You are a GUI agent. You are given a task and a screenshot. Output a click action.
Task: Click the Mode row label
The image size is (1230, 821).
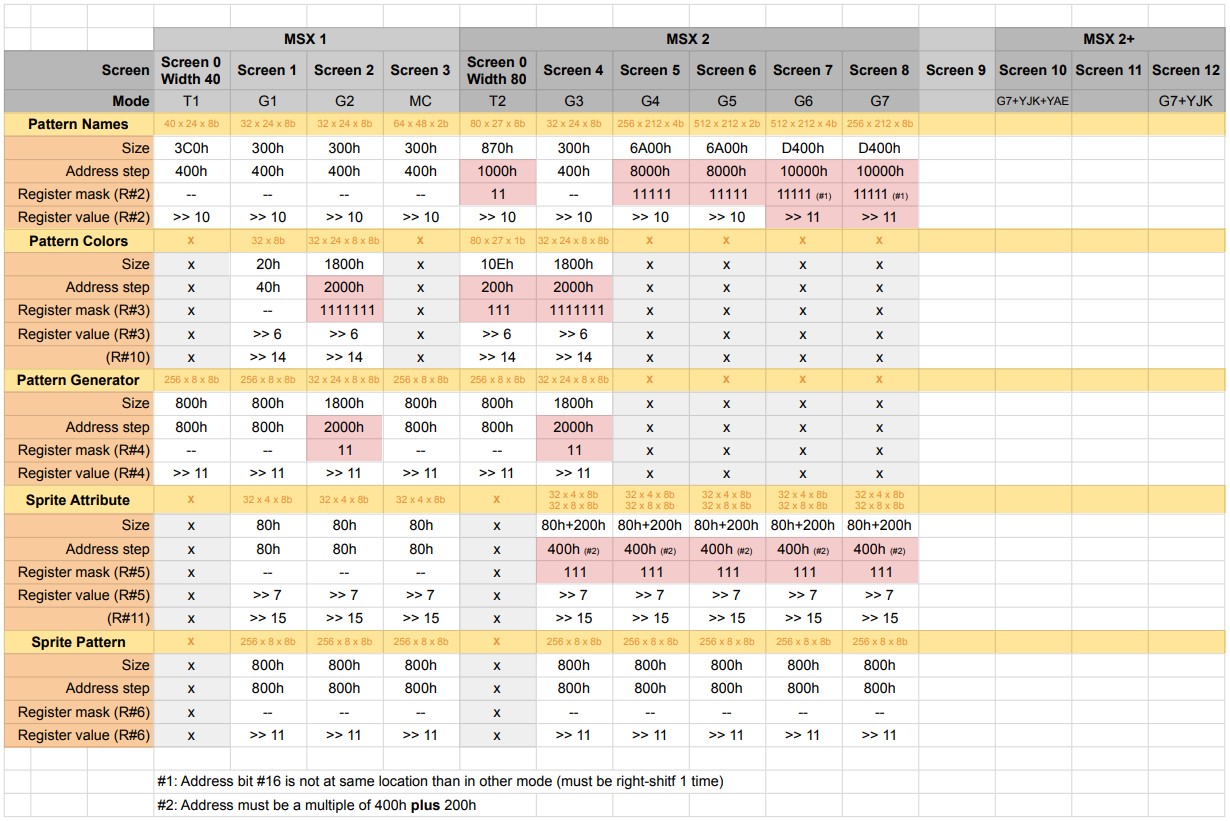click(x=79, y=101)
